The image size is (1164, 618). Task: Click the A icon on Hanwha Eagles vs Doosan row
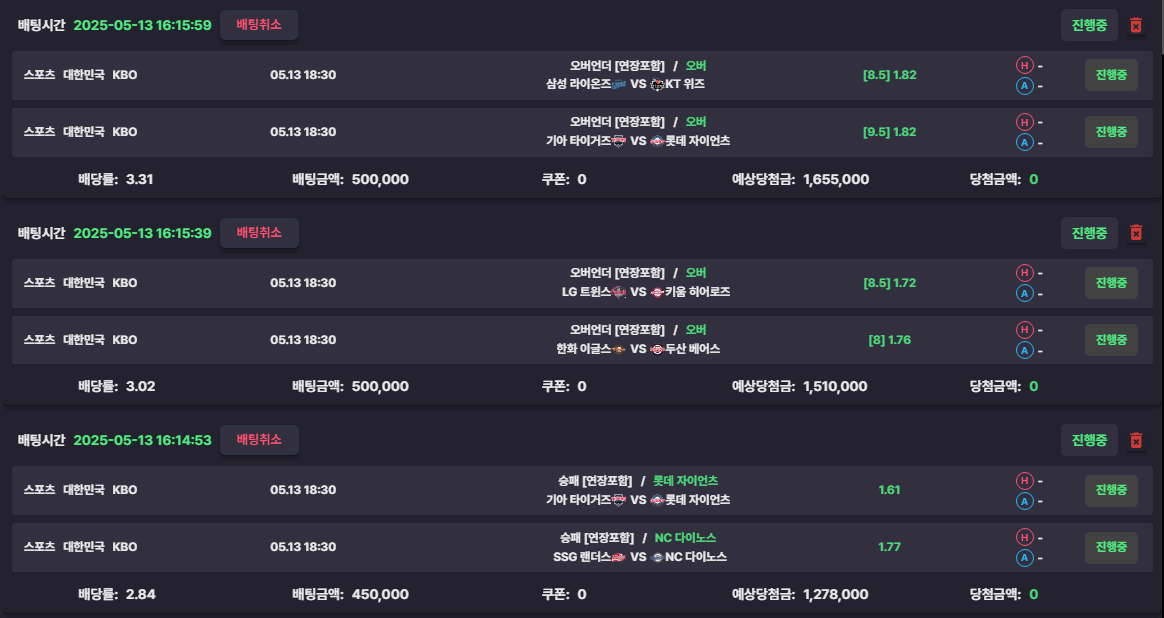(1024, 350)
